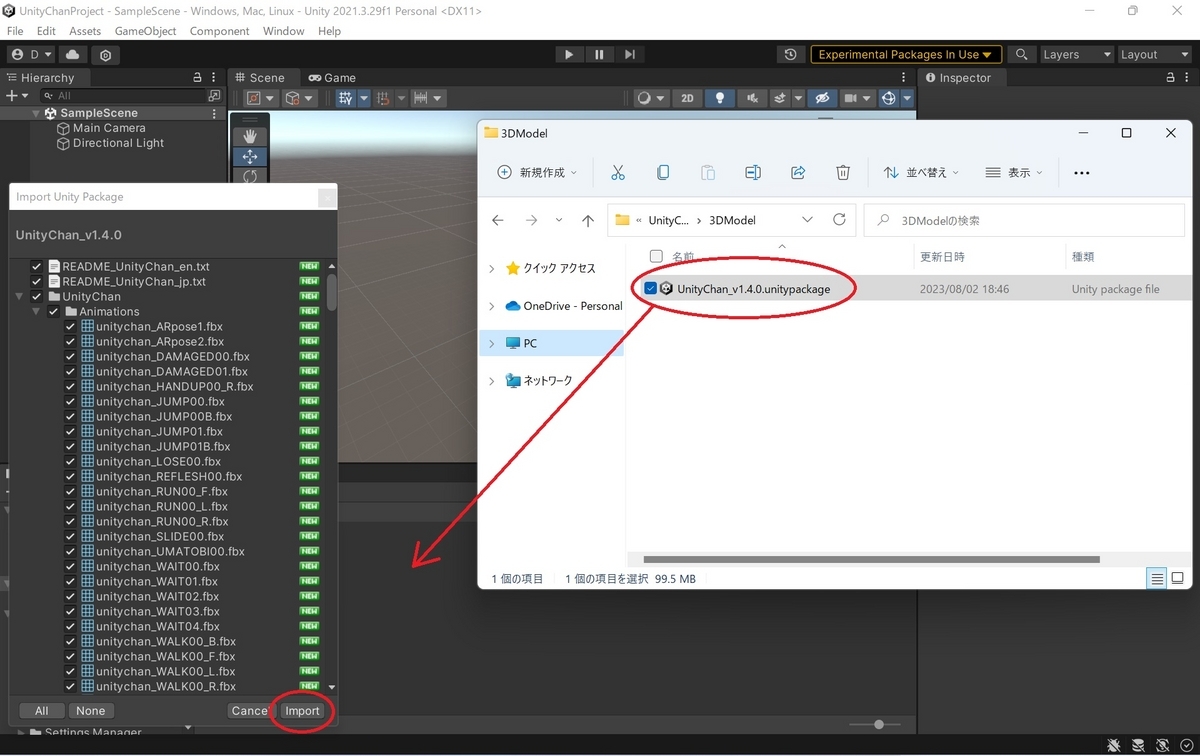Click the cut scissors icon in Explorer
The image size is (1200, 756).
(x=618, y=172)
